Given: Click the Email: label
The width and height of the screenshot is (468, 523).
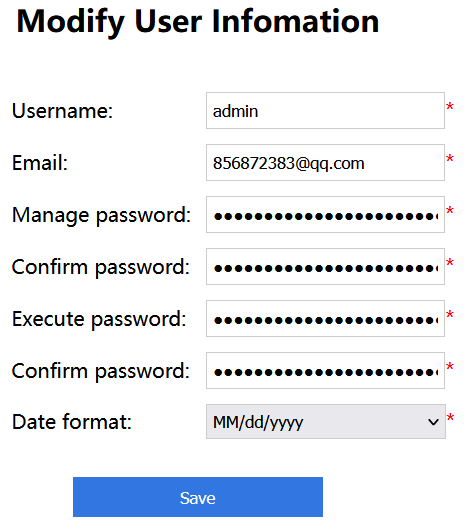Looking at the screenshot, I should (40, 163).
